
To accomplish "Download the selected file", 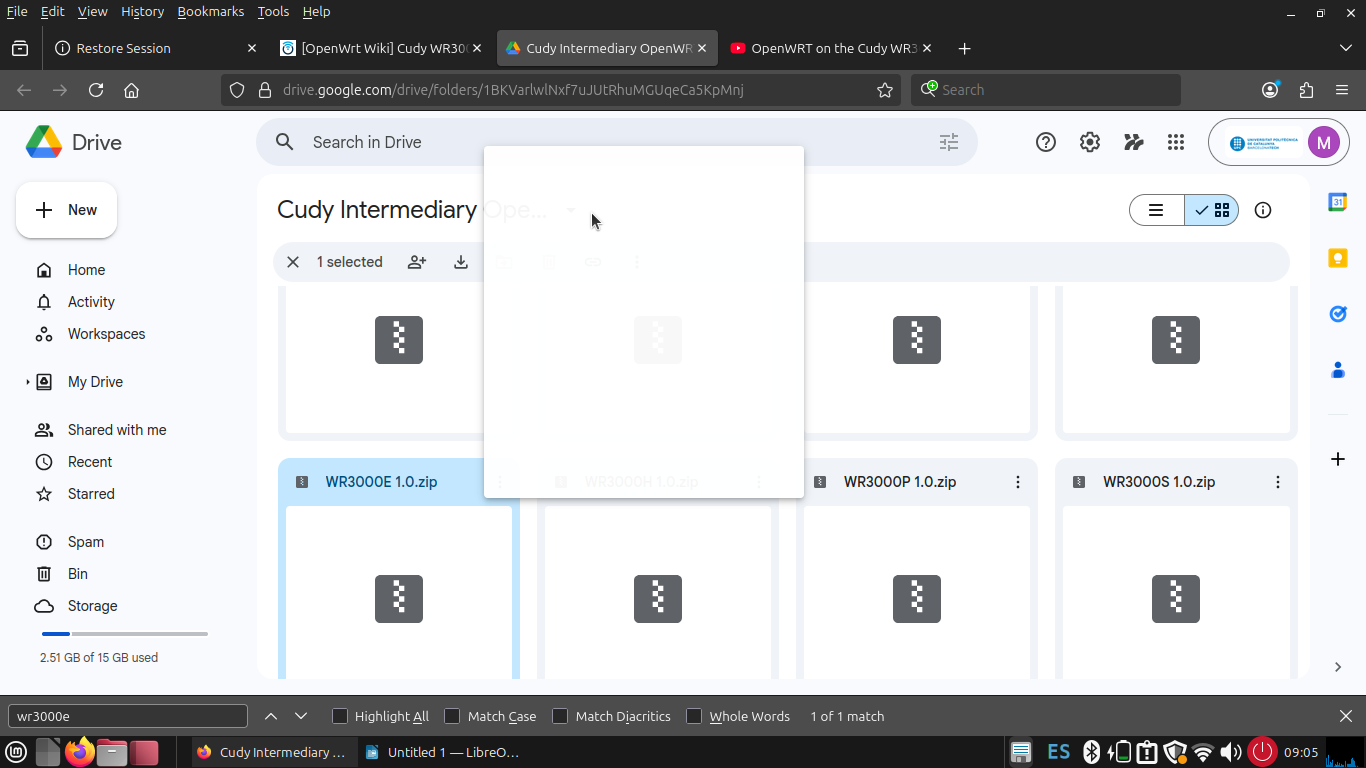I will pos(461,262).
